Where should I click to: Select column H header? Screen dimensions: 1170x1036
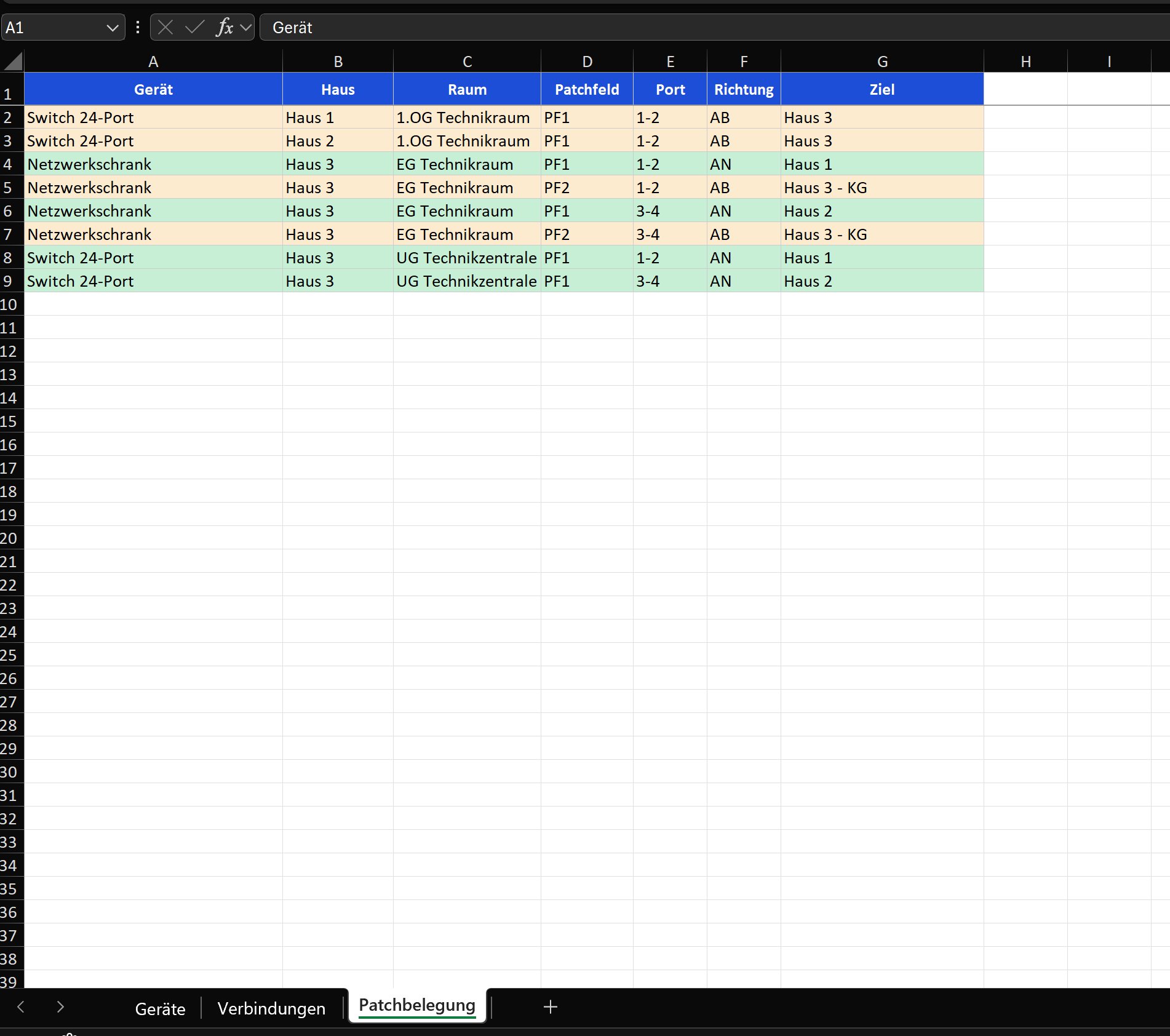coord(1025,62)
